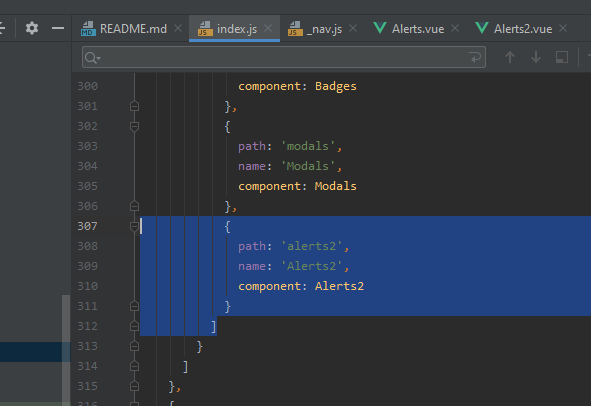Collapse fold marker at line 312

coord(134,326)
